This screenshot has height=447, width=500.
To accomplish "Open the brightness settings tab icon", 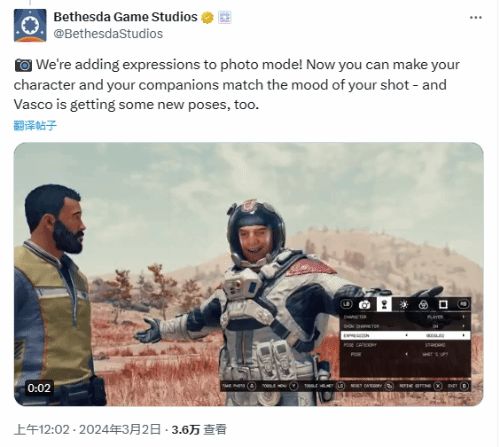I will point(404,304).
